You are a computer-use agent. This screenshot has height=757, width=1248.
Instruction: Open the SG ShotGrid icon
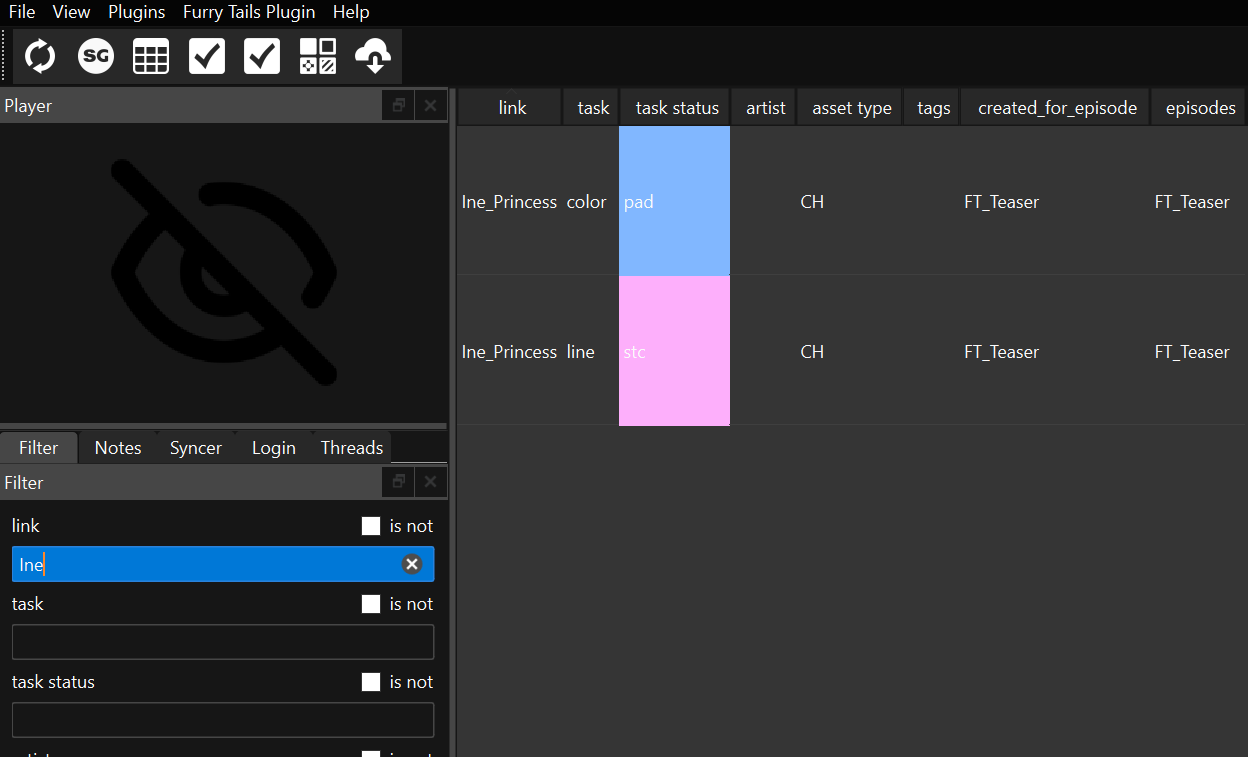tap(96, 56)
